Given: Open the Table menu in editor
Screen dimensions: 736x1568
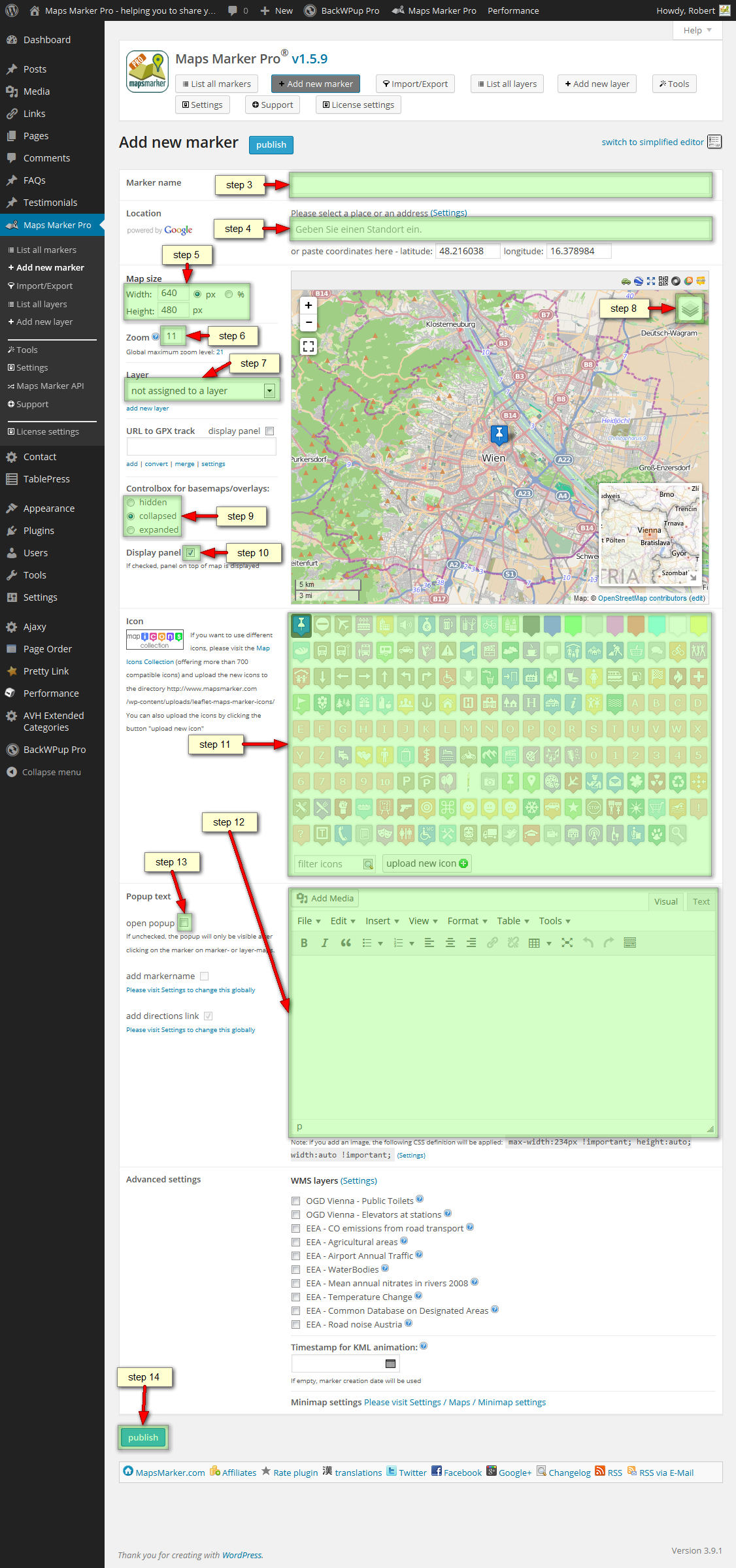Looking at the screenshot, I should pyautogui.click(x=513, y=921).
